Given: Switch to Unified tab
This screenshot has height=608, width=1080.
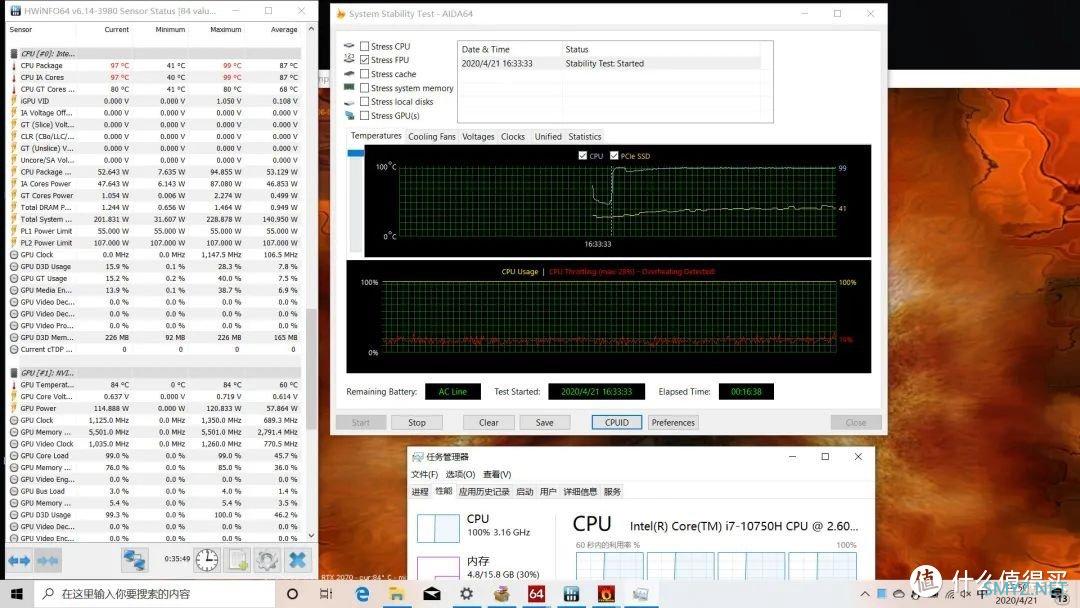Looking at the screenshot, I should tap(548, 136).
